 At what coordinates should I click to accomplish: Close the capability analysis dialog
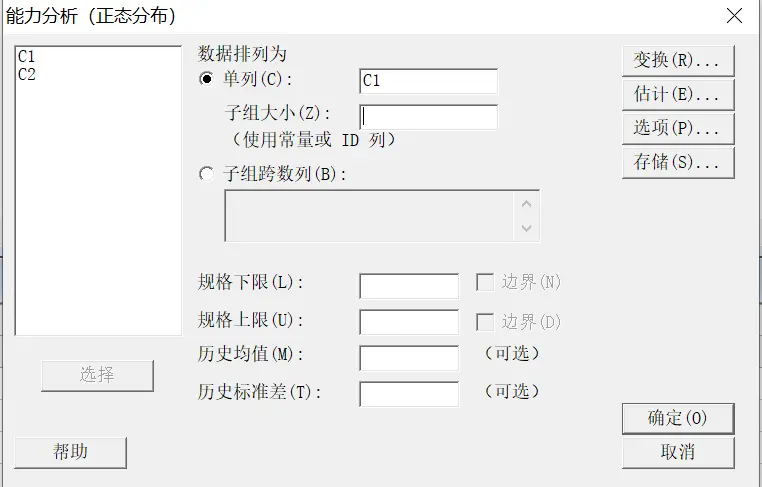[x=735, y=15]
